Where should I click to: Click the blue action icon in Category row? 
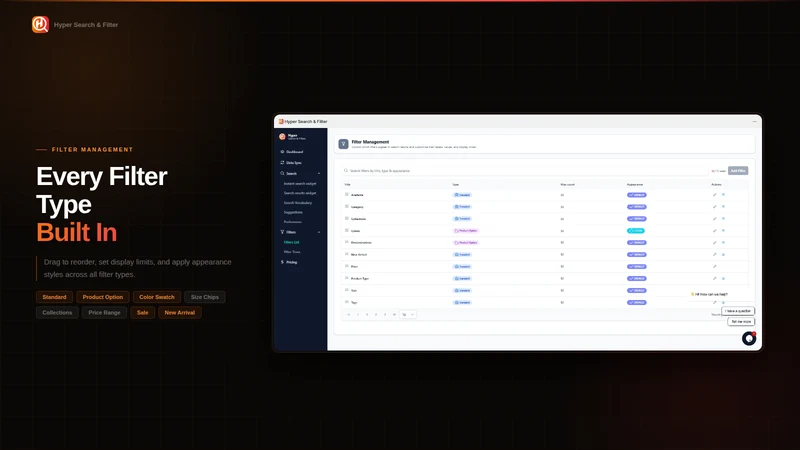pyautogui.click(x=723, y=207)
